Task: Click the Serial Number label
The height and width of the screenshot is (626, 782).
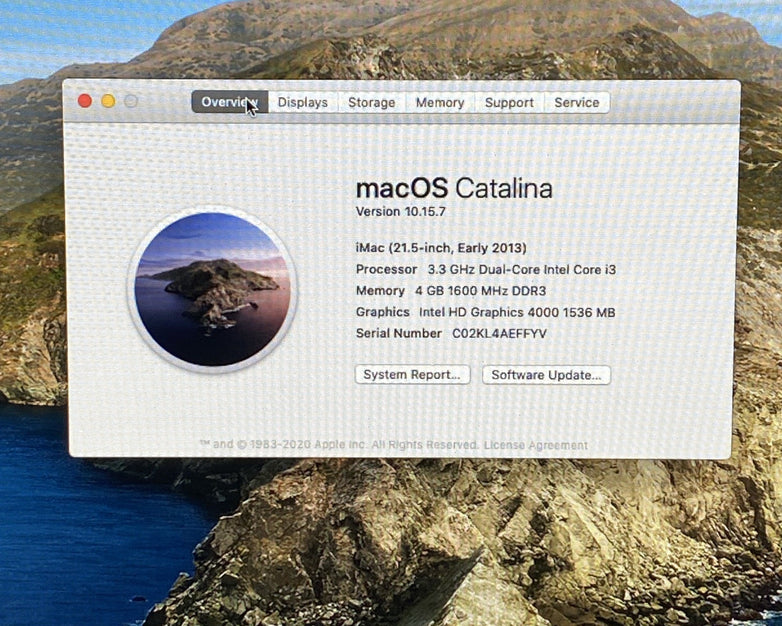Action: 398,333
